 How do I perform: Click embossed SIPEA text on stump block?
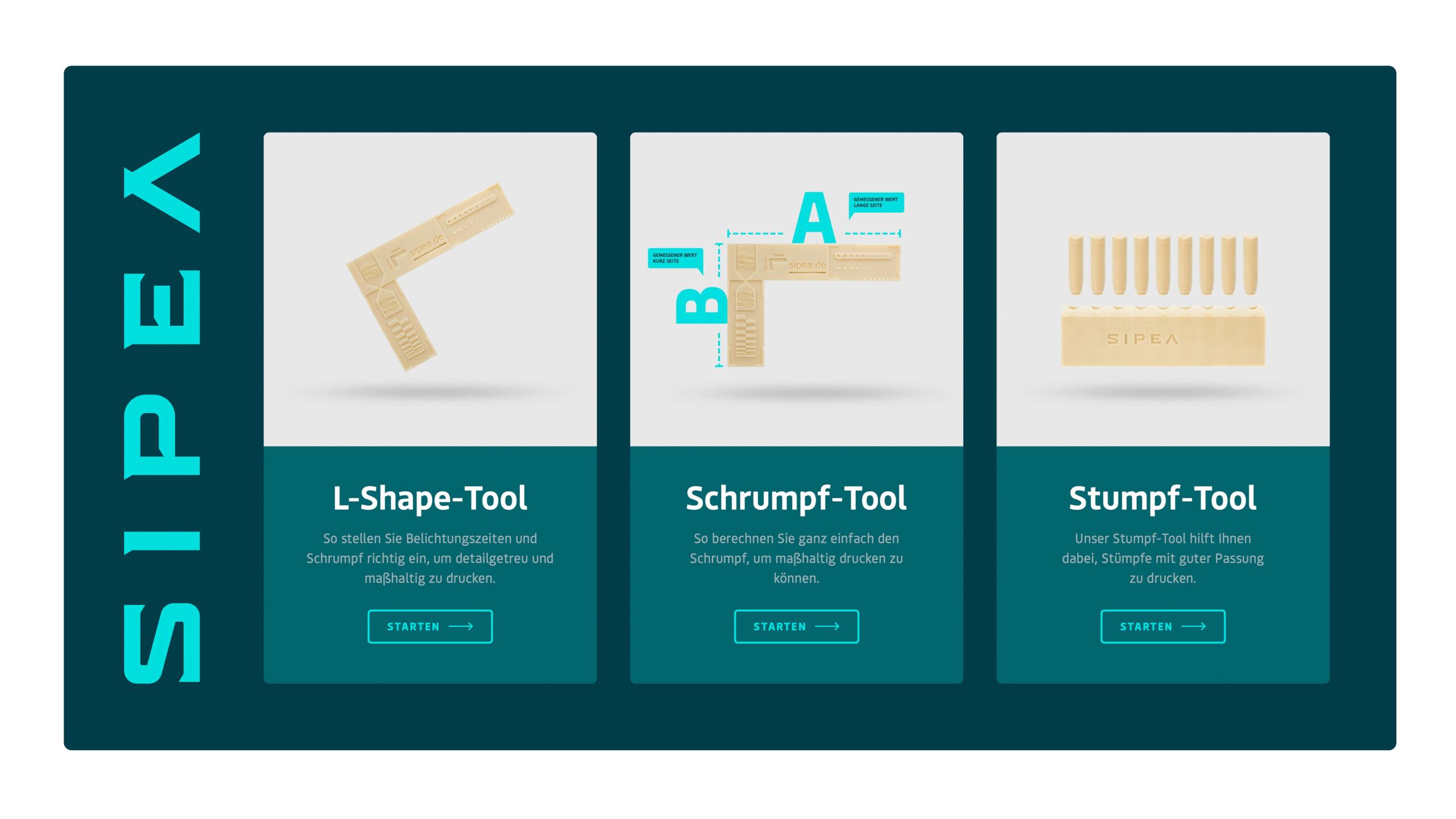click(1142, 340)
